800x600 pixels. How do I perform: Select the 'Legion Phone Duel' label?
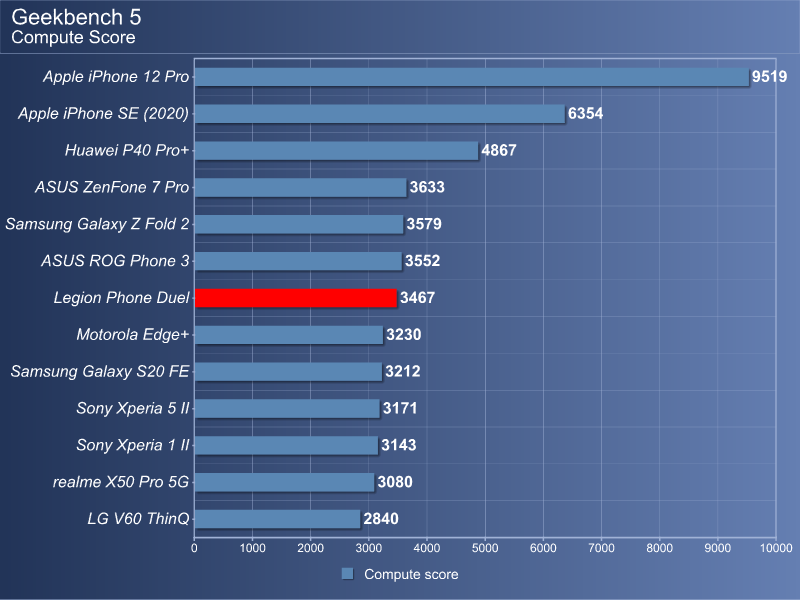(x=121, y=297)
